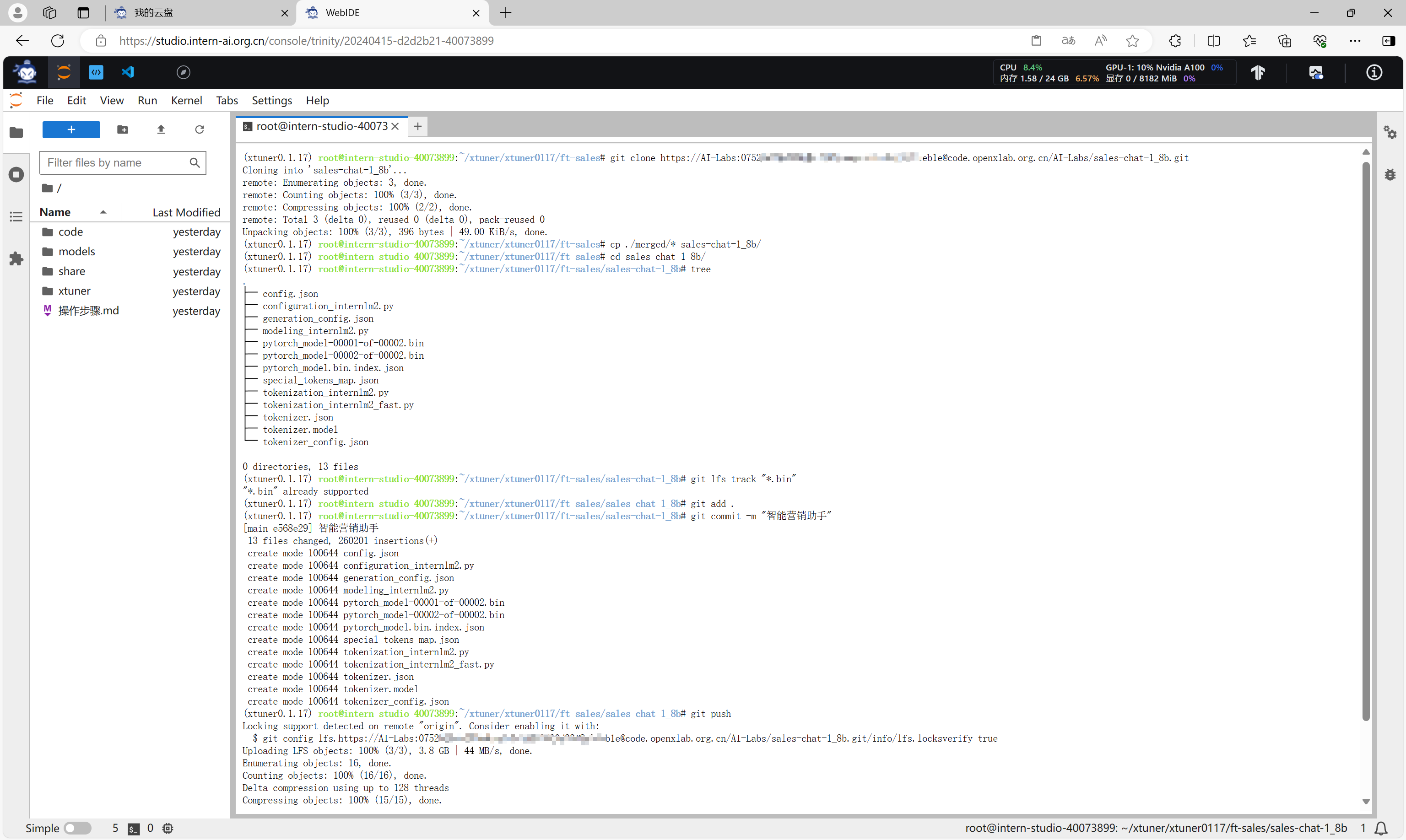Open the InternStudio home logo icon
The image size is (1406, 840).
click(x=26, y=72)
